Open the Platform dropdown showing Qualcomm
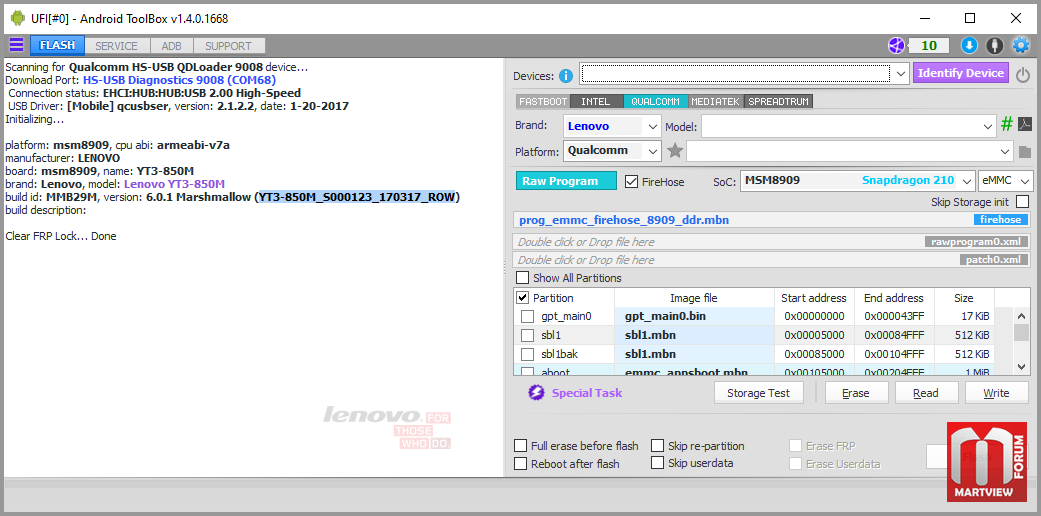This screenshot has width=1041, height=516. pyautogui.click(x=653, y=151)
